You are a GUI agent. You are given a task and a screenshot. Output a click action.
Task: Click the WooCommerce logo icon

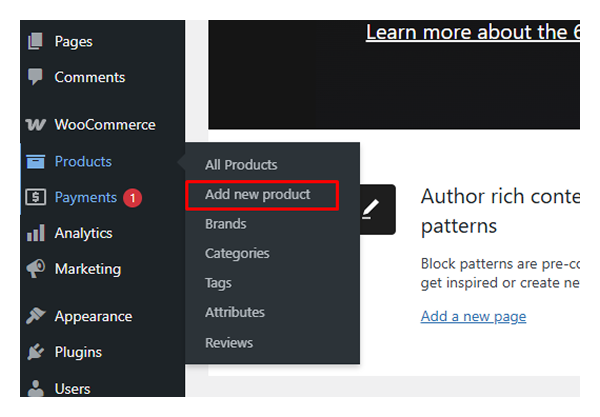pos(36,125)
